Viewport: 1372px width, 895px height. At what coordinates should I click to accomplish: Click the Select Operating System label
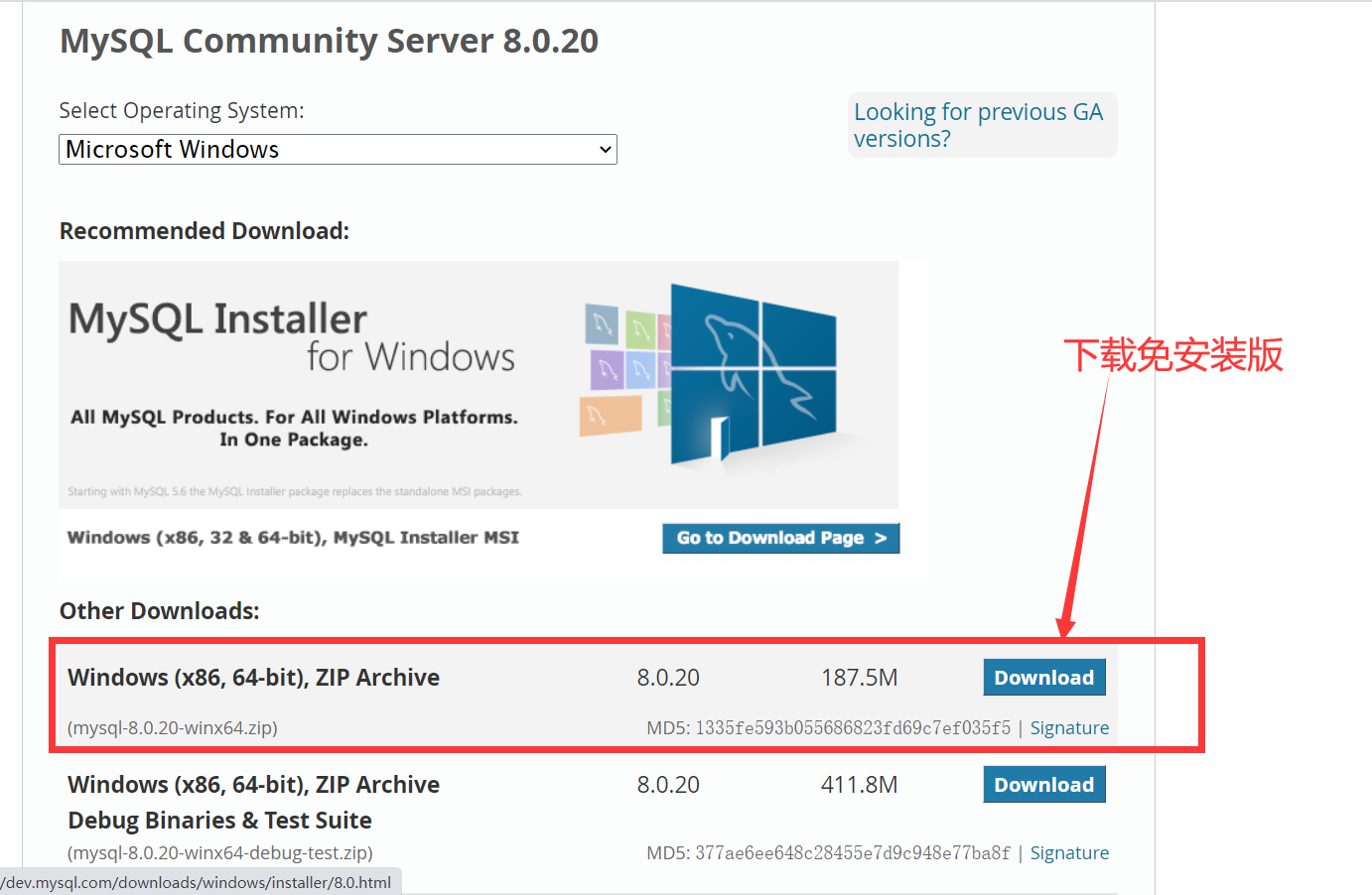click(182, 110)
